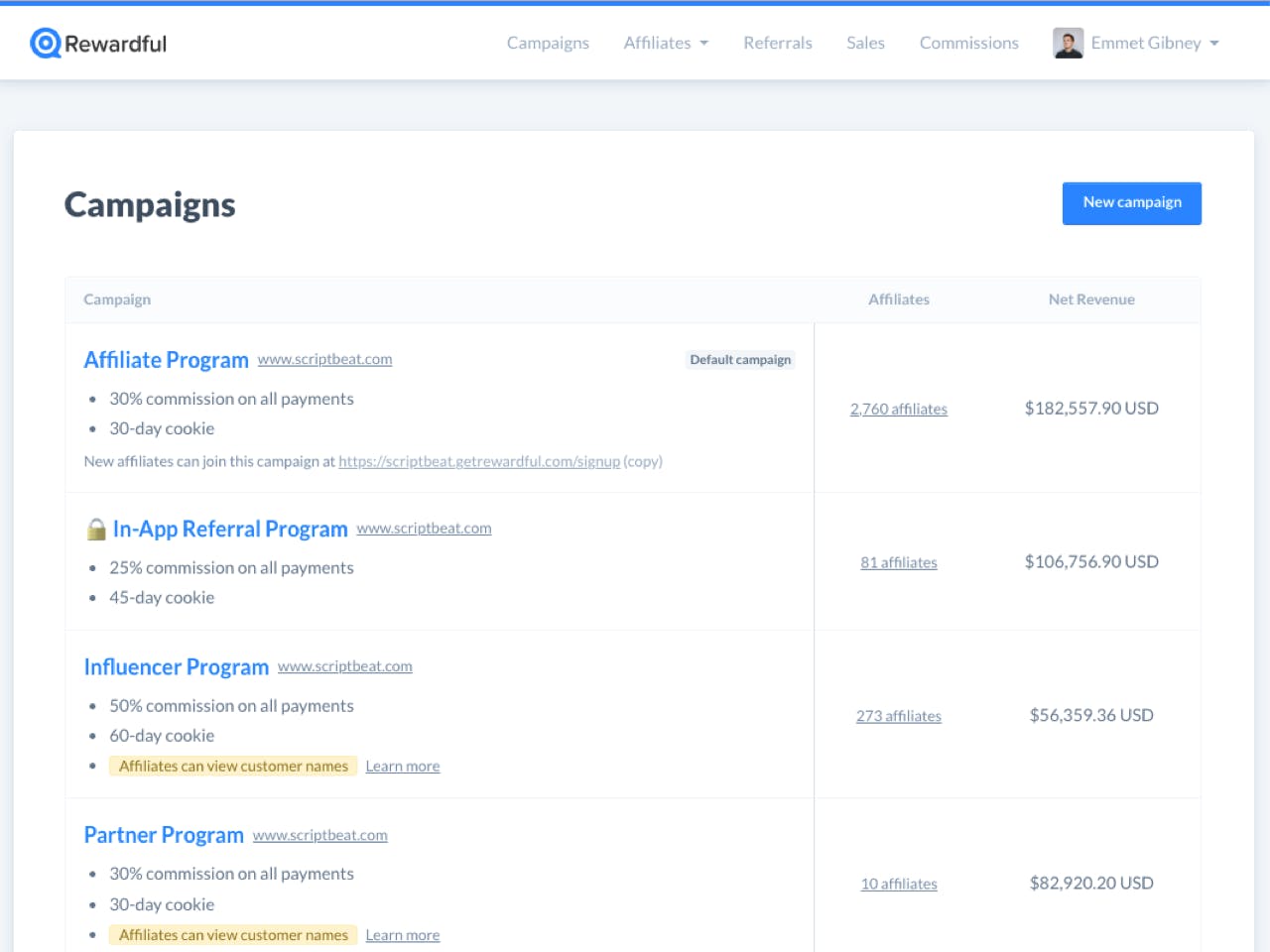Viewport: 1270px width, 952px height.
Task: Click the New campaign button
Action: click(1132, 203)
